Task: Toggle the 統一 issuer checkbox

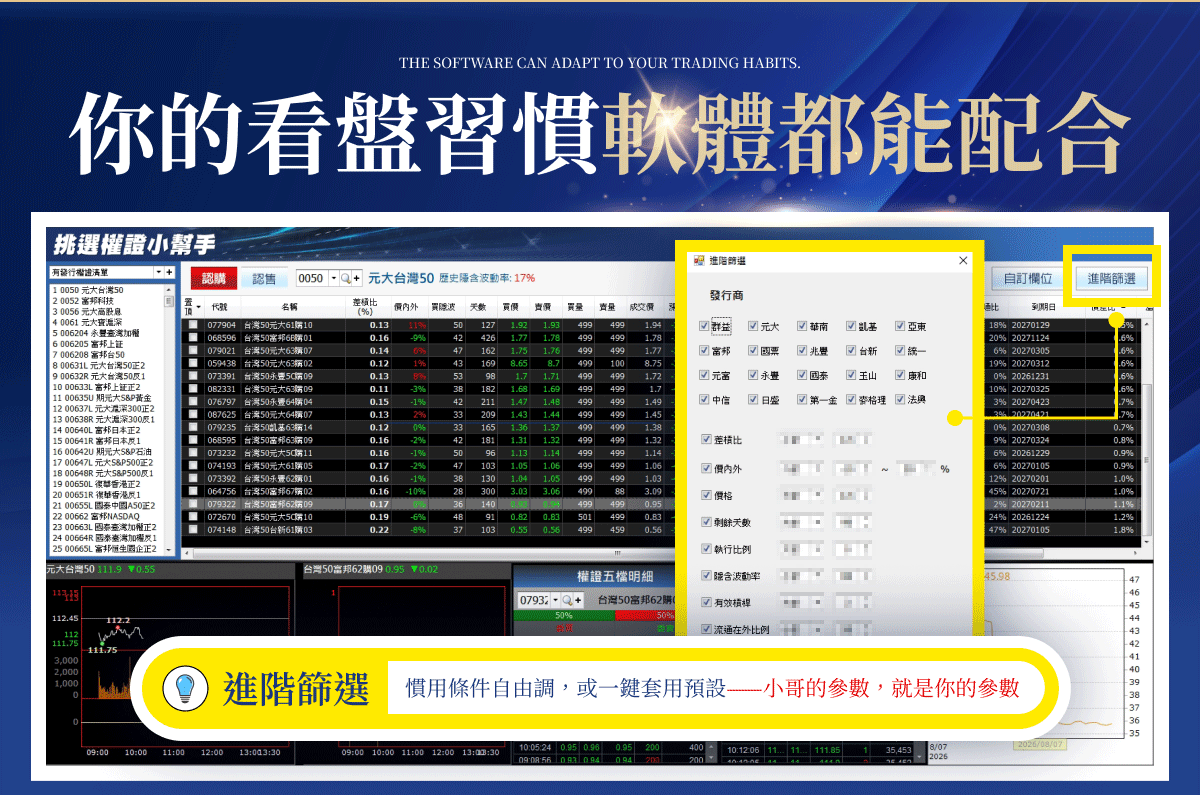Action: pyautogui.click(x=900, y=351)
